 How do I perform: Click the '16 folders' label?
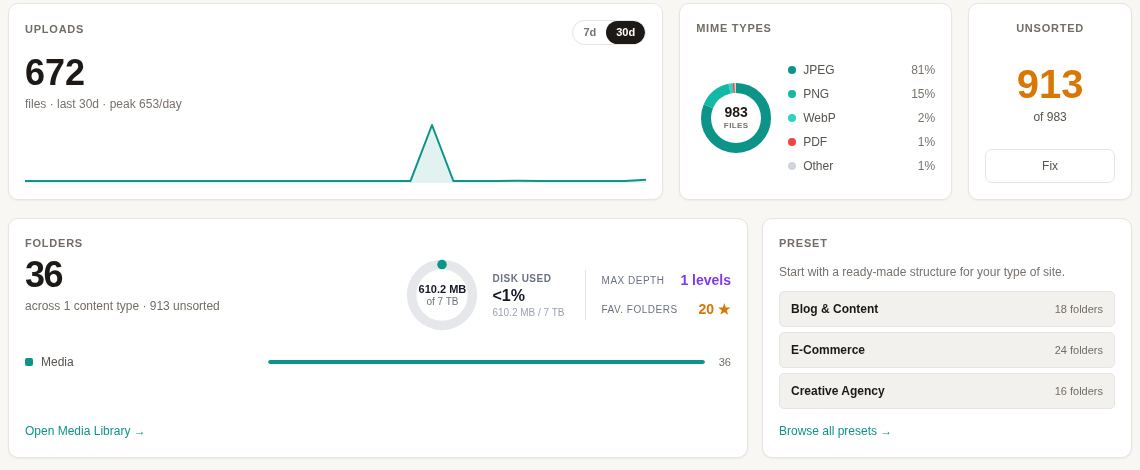1078,391
